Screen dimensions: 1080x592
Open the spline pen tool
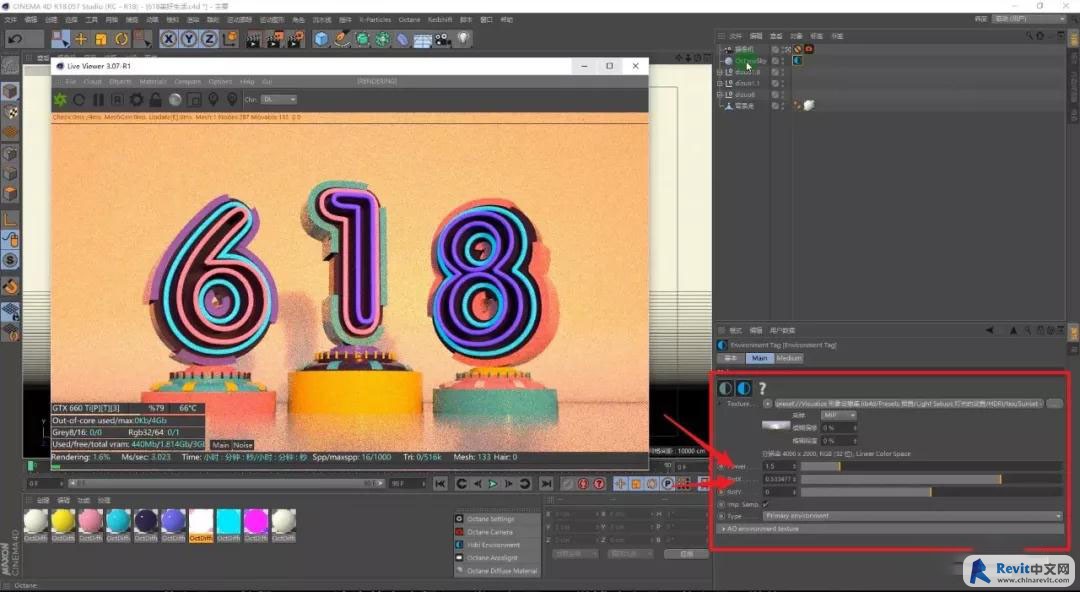tap(342, 39)
